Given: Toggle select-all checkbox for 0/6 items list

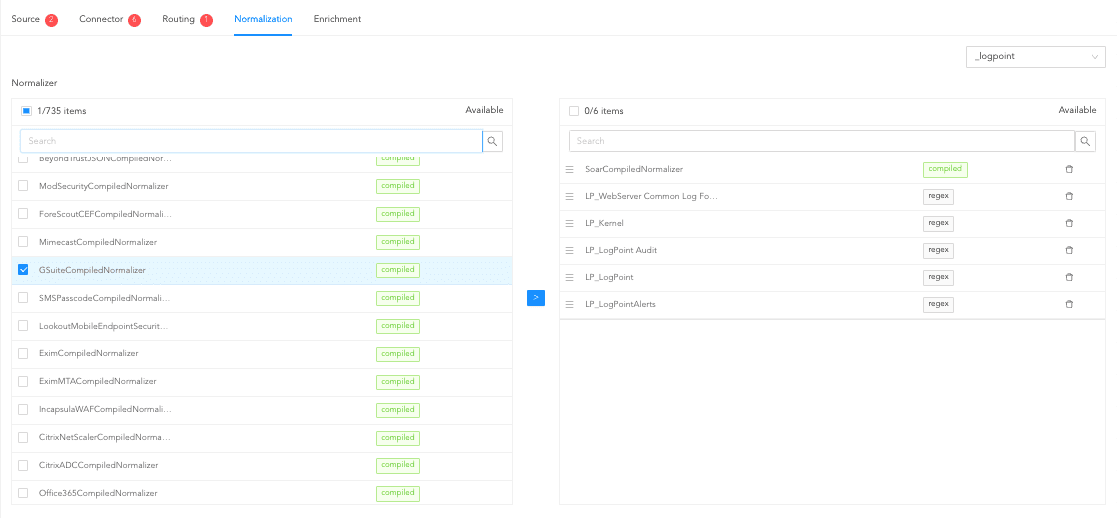Looking at the screenshot, I should [x=574, y=111].
